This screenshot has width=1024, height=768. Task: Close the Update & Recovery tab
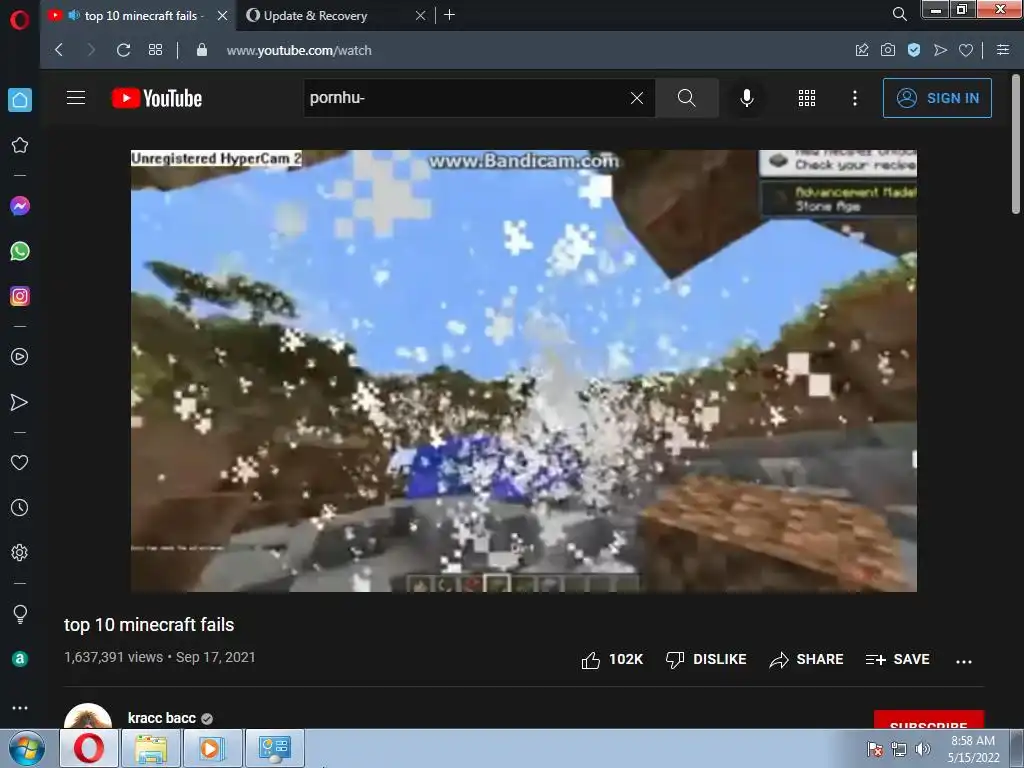pos(421,16)
